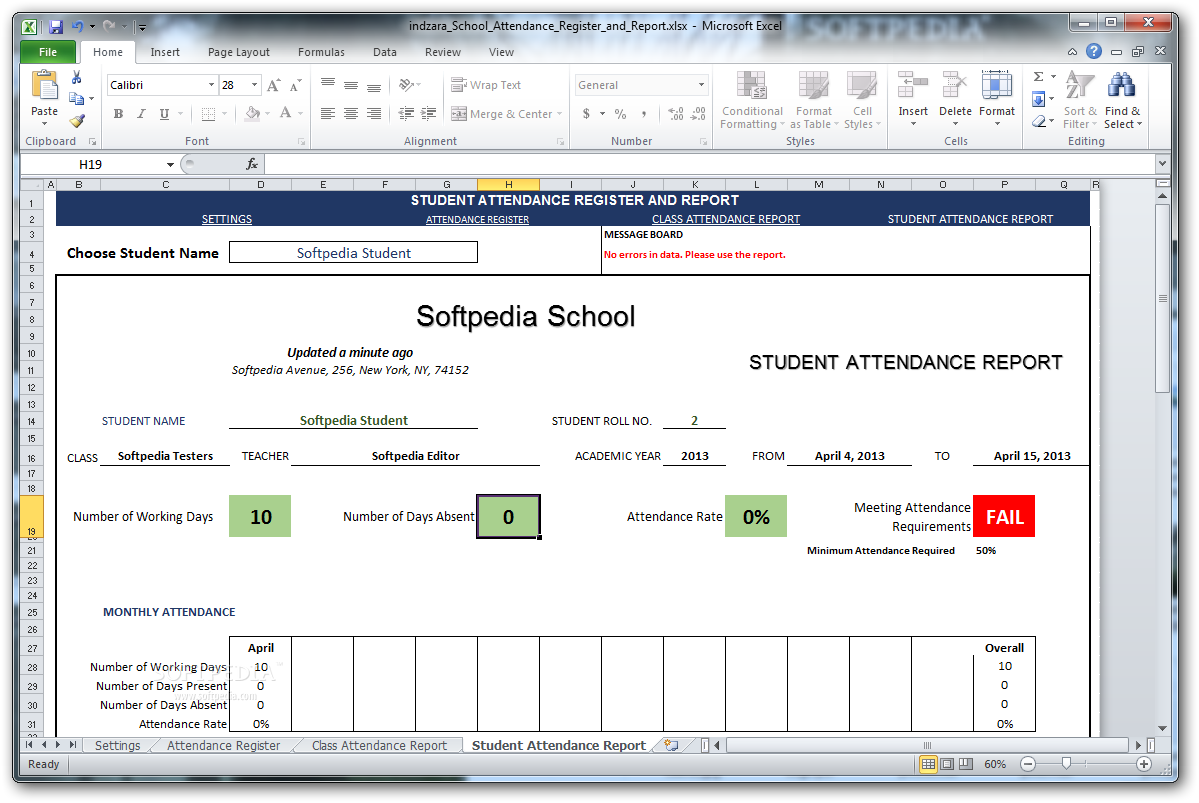Switch to the Insert ribbon tab

165,52
